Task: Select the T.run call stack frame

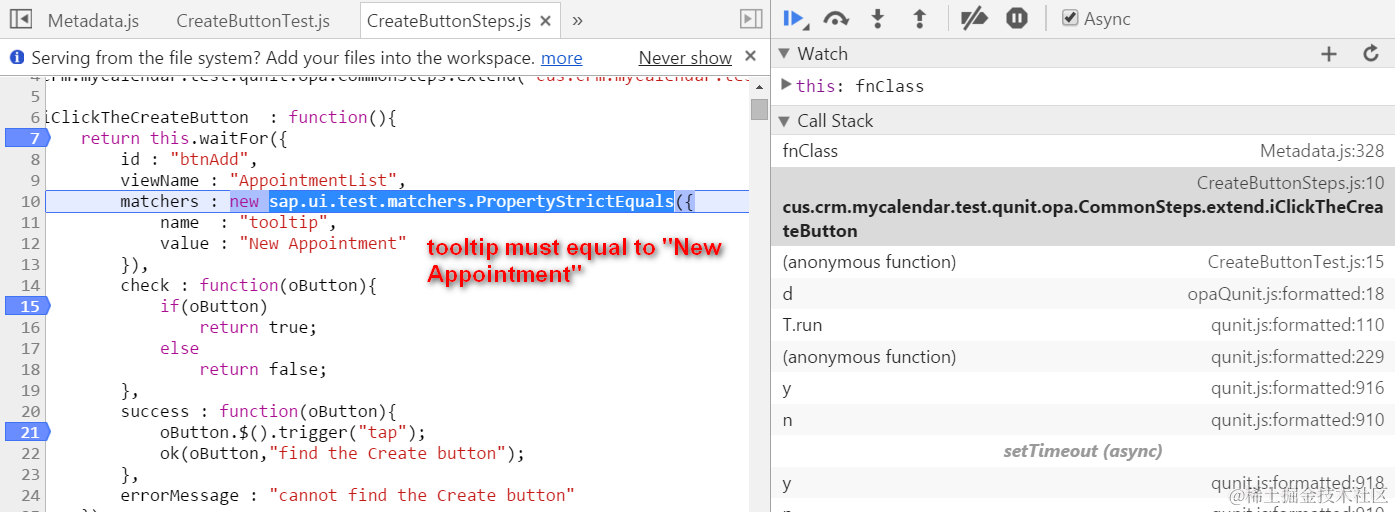Action: (1083, 325)
